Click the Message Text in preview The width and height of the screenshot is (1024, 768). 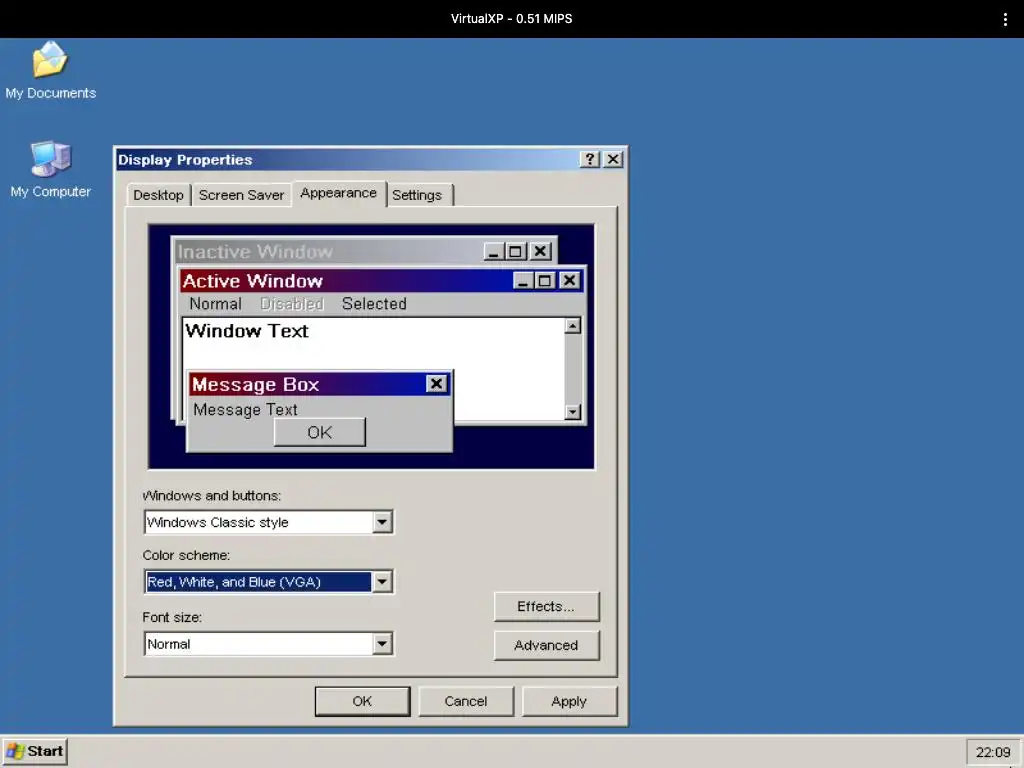pyautogui.click(x=246, y=409)
